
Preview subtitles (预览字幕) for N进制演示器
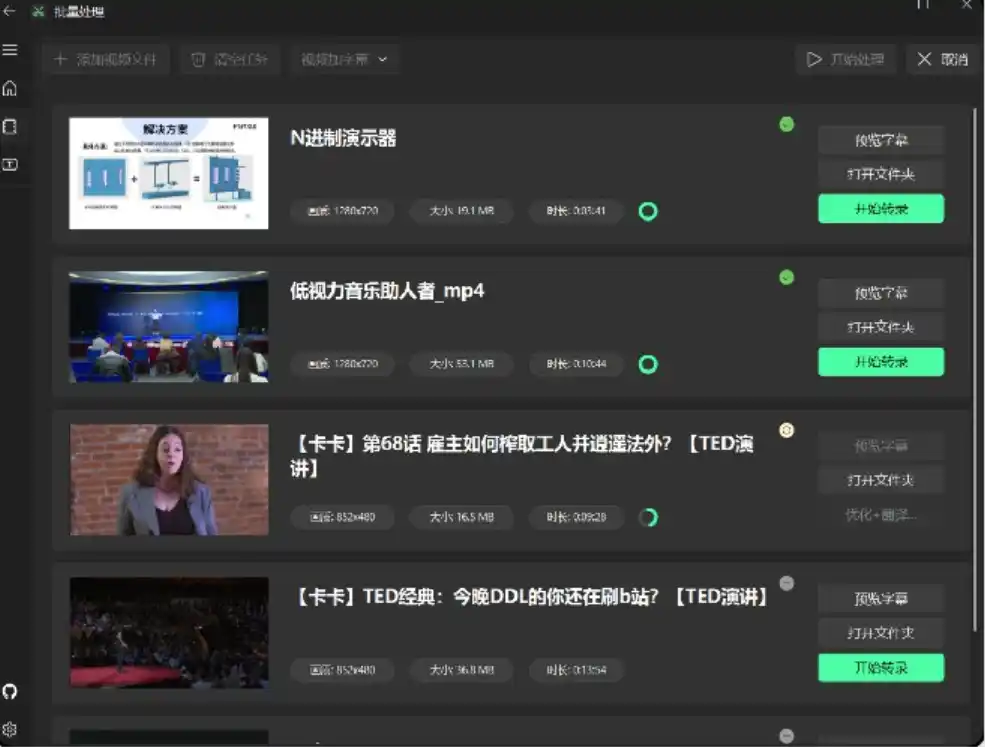click(881, 140)
